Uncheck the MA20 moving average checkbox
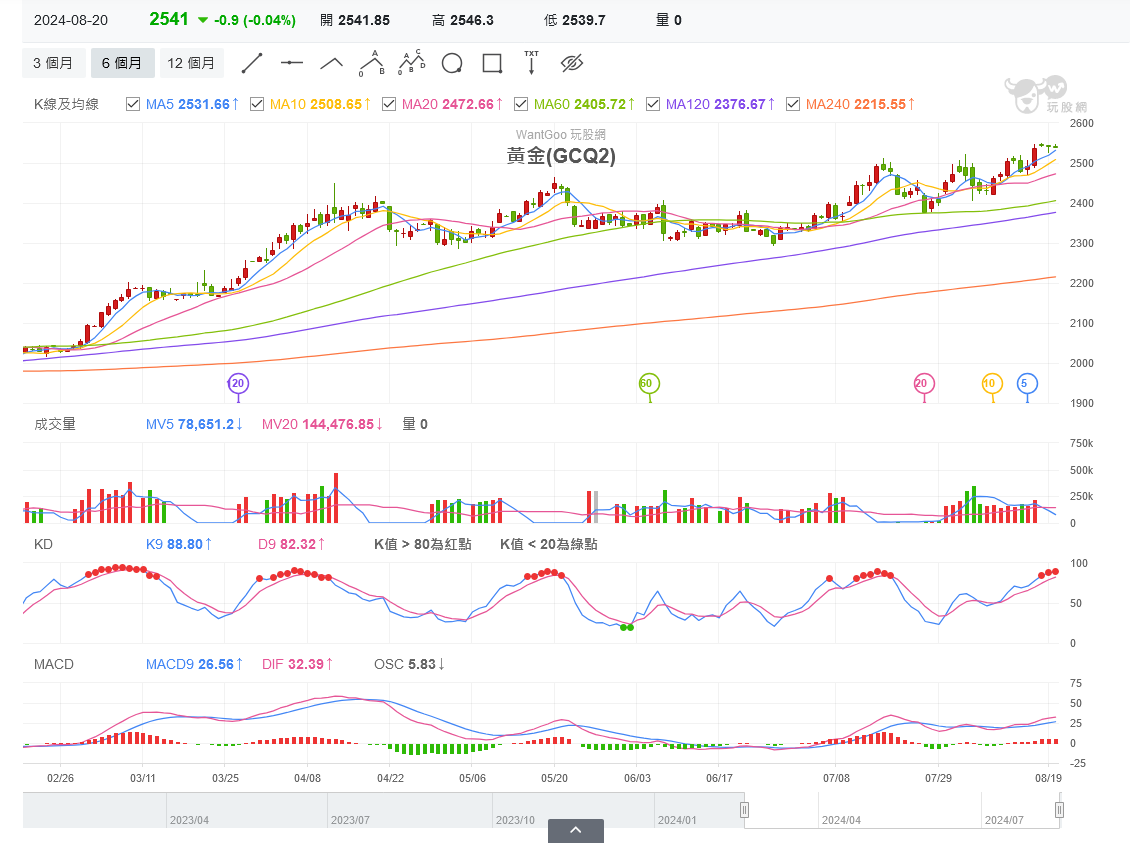The image size is (1130, 843). [x=389, y=104]
